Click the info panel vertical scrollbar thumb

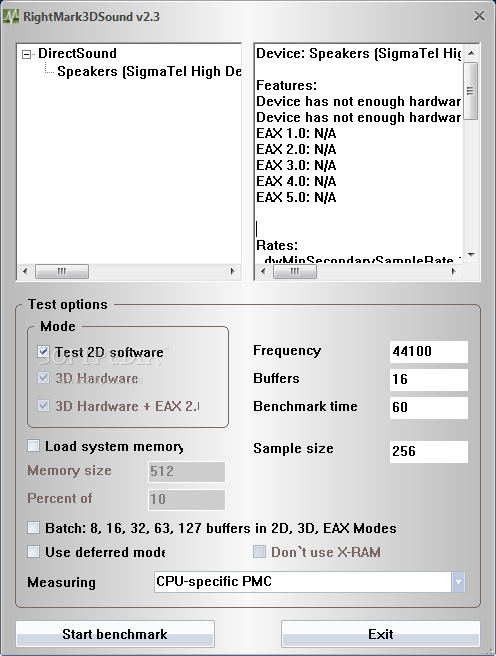pyautogui.click(x=471, y=91)
